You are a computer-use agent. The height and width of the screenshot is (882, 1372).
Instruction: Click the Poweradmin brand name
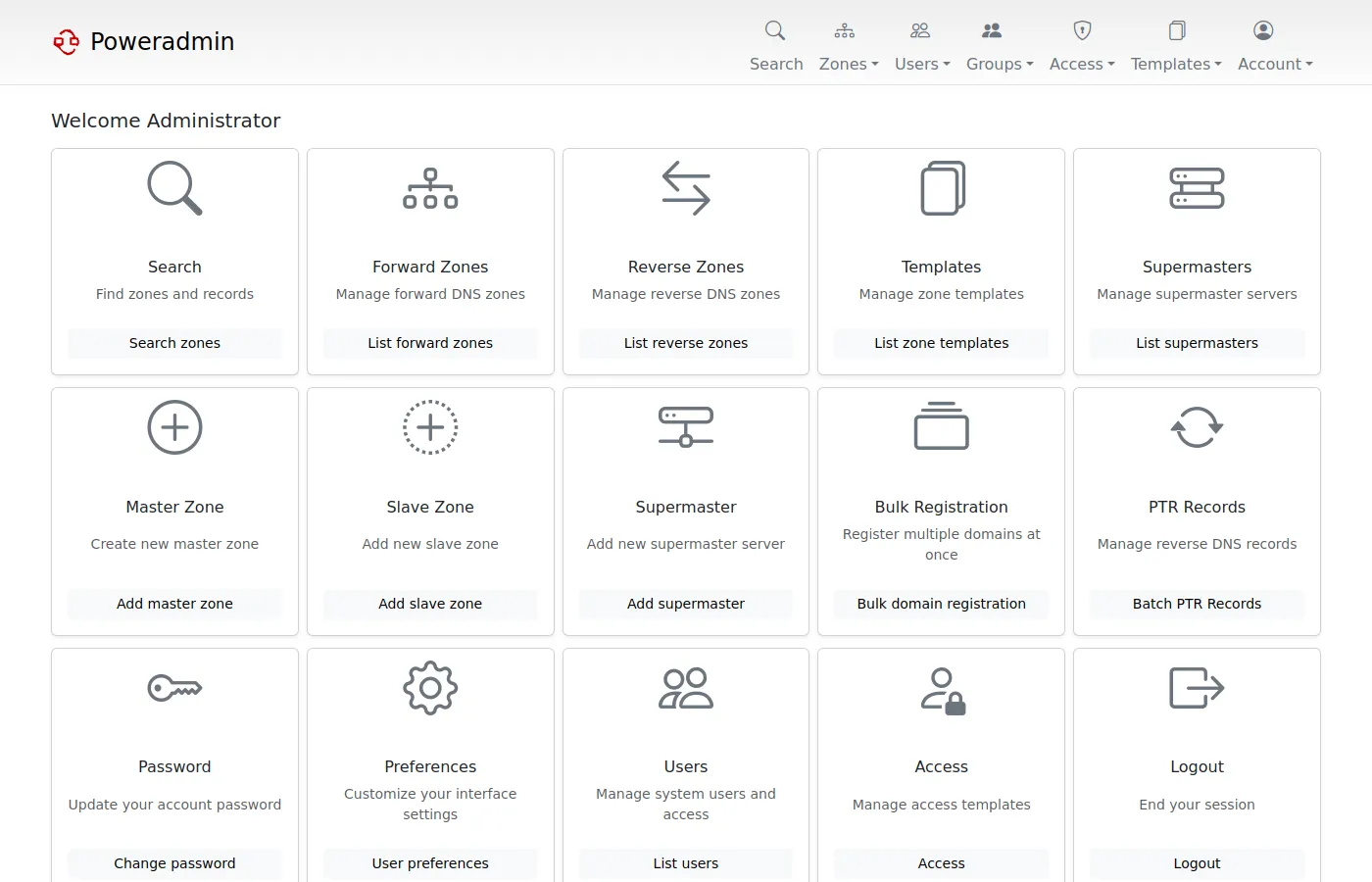click(x=163, y=41)
